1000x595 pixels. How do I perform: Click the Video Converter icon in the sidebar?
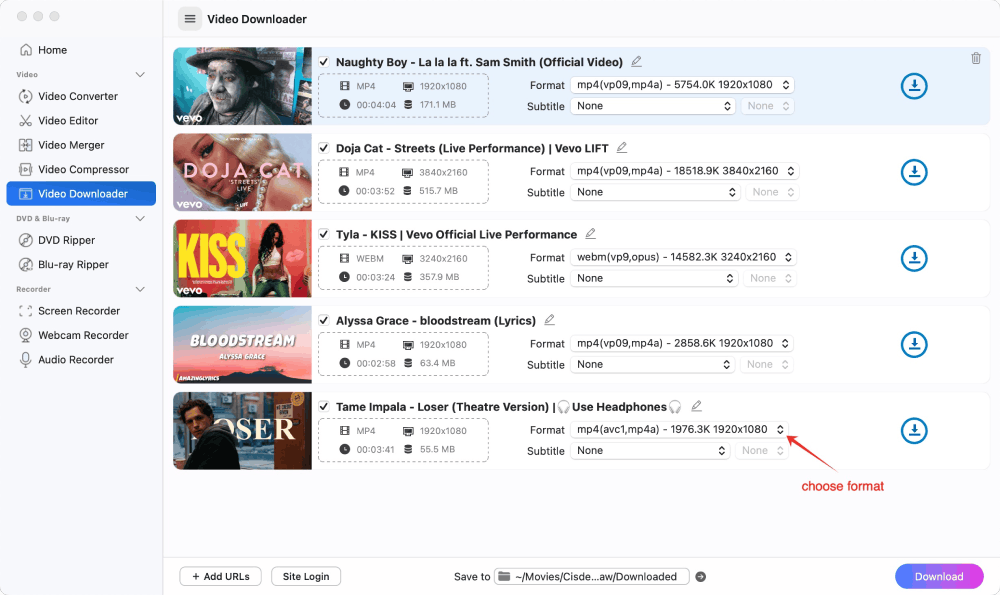26,96
